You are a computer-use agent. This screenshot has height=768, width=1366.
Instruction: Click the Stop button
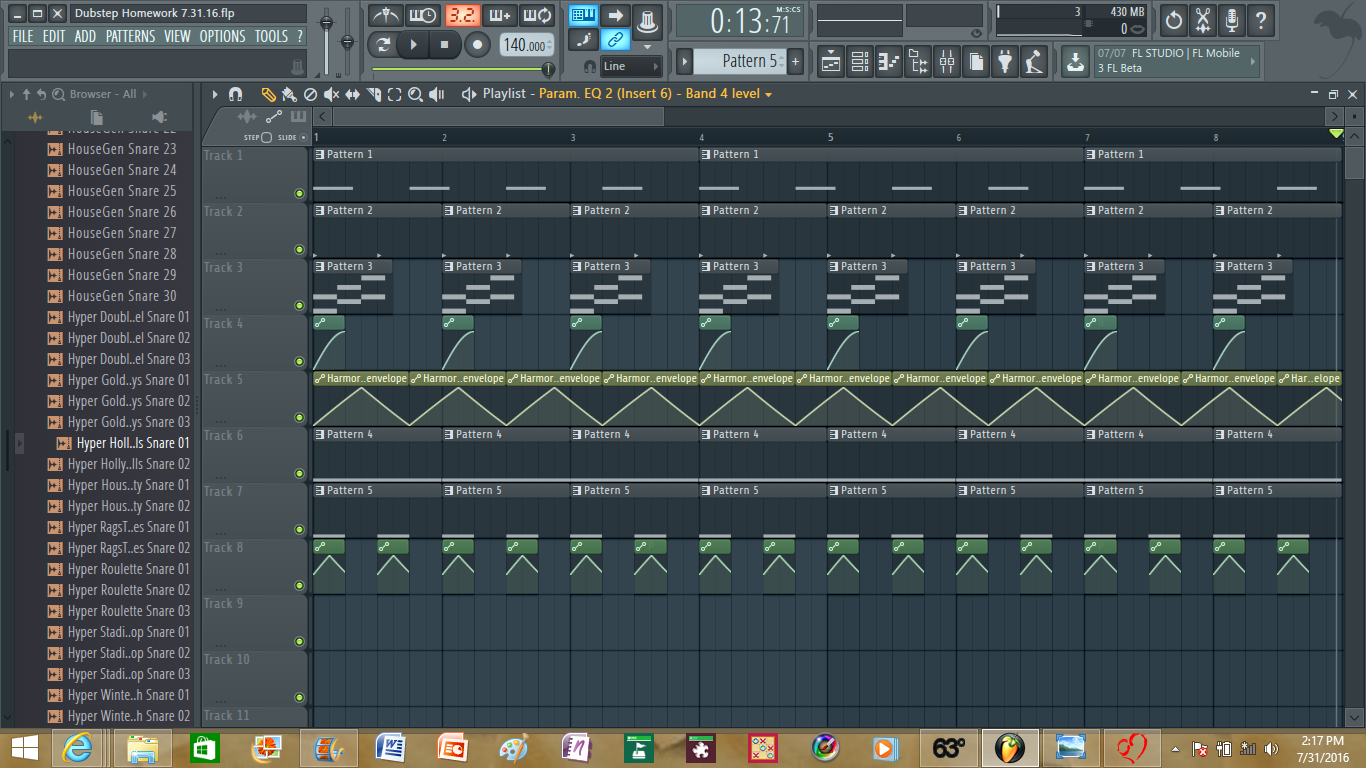(445, 45)
